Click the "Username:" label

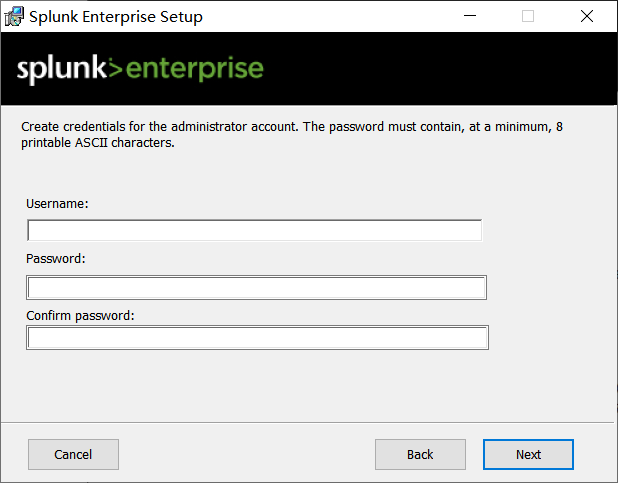(58, 203)
